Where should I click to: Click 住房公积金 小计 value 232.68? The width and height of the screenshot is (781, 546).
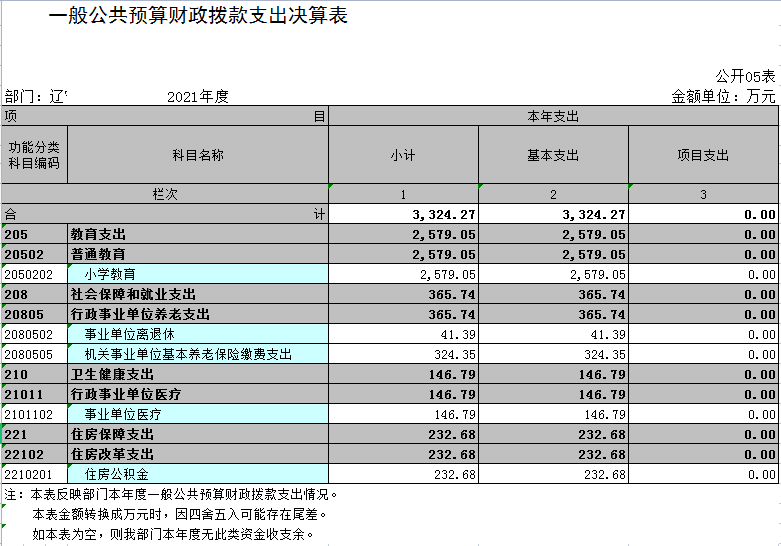tap(403, 473)
